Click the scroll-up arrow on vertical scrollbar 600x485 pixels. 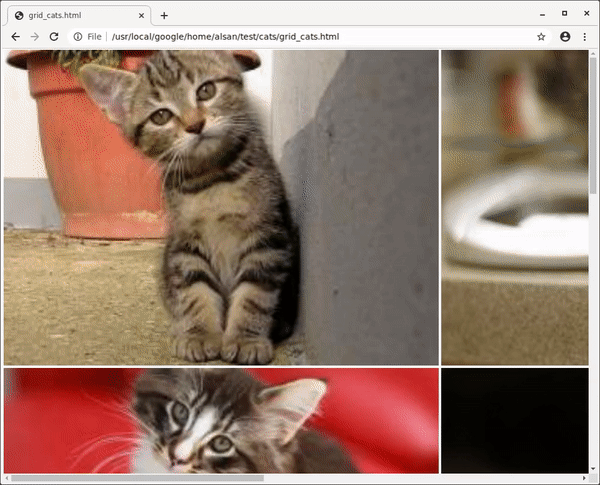593,54
